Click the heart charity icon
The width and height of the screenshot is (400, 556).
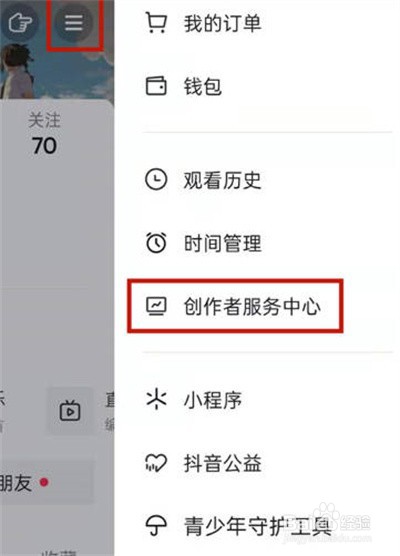[156, 463]
